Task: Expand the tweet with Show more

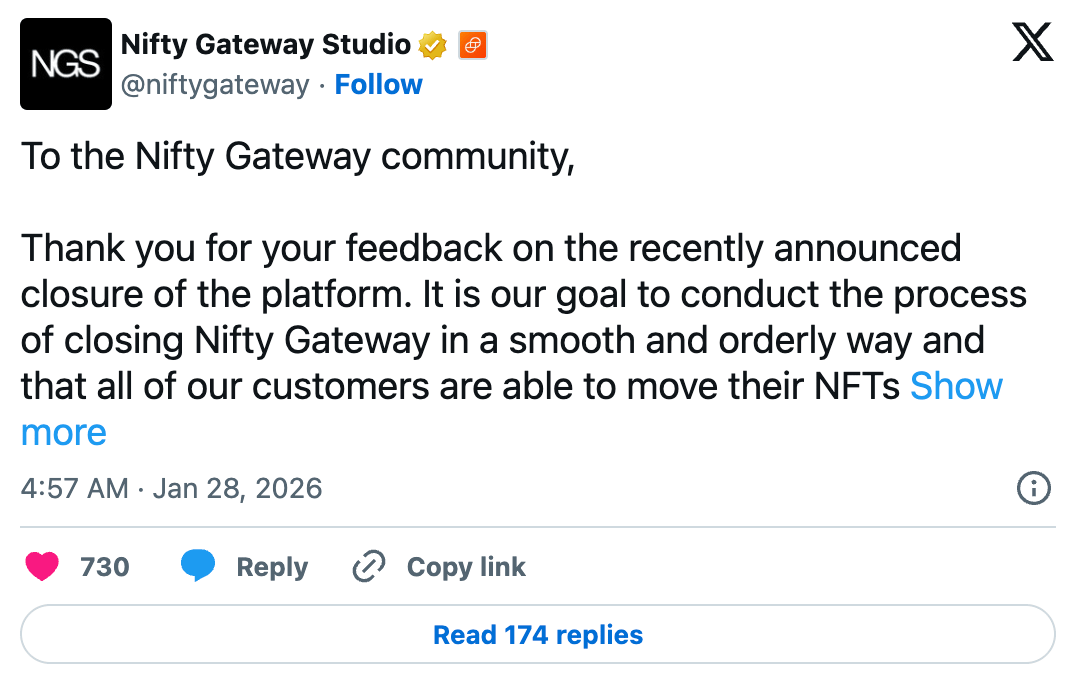Action: pyautogui.click(x=956, y=386)
